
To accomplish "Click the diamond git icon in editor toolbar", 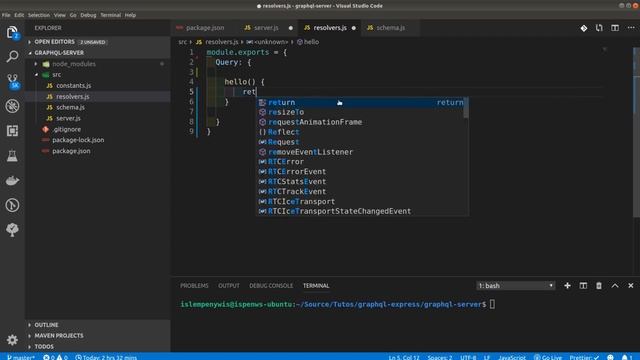I will (584, 28).
